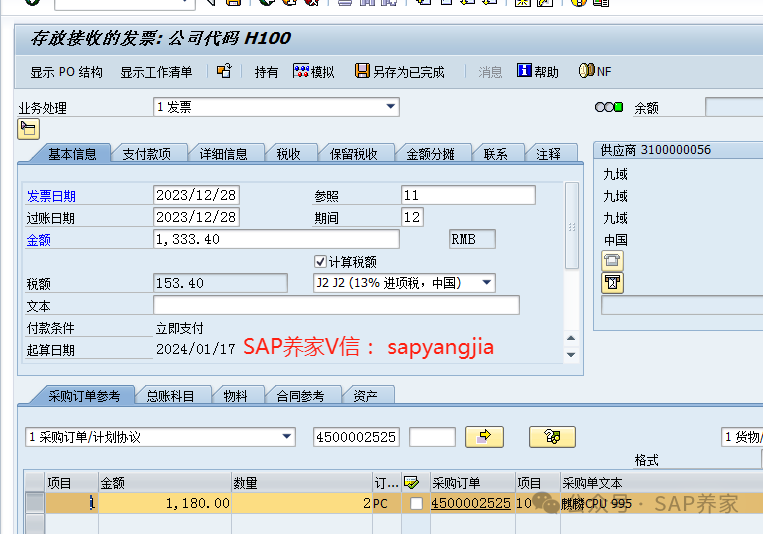This screenshot has height=534, width=763.
Task: Click the 模拟 simulate icon button
Action: coord(313,72)
